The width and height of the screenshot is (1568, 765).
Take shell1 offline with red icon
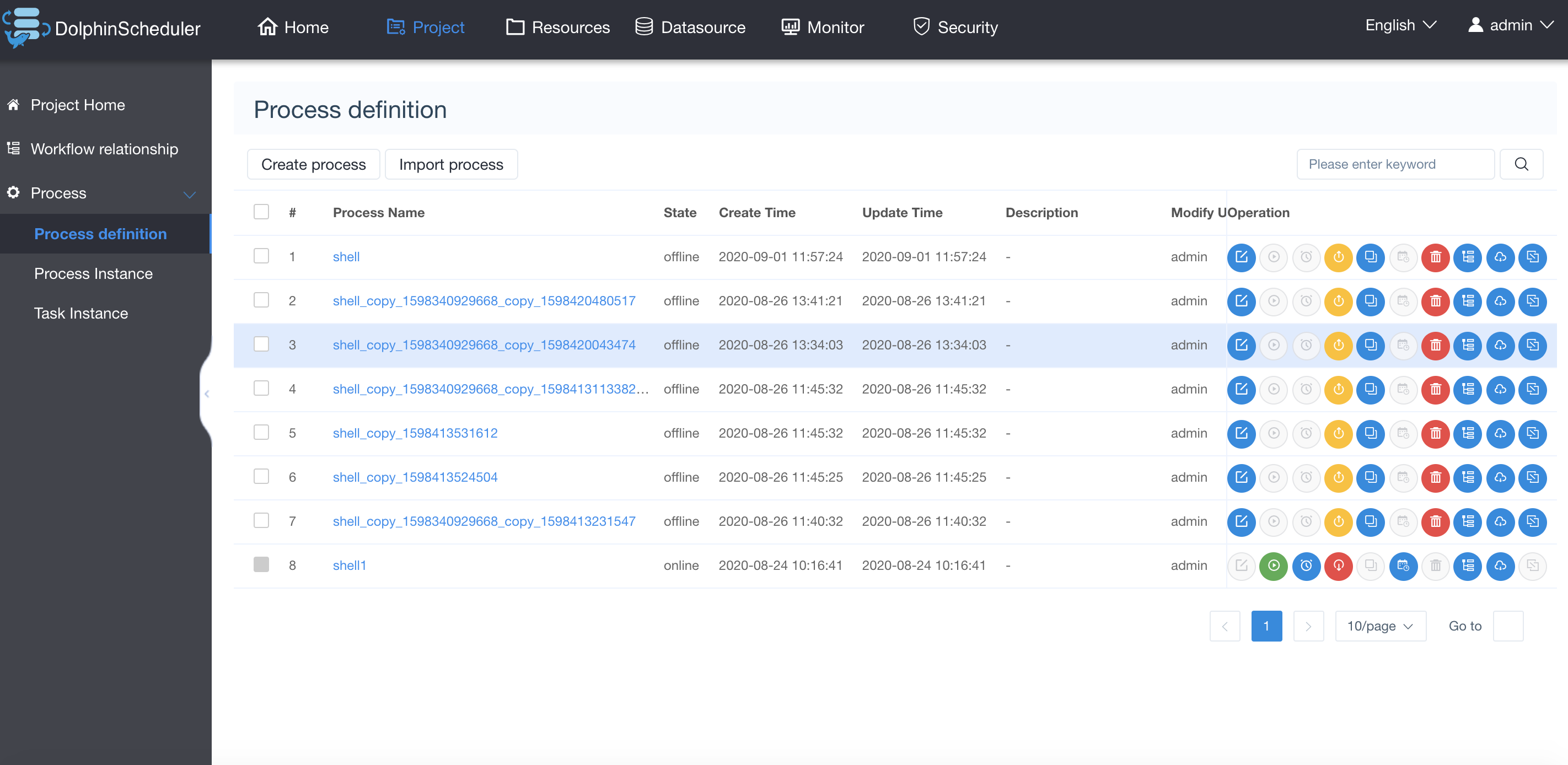[x=1338, y=565]
